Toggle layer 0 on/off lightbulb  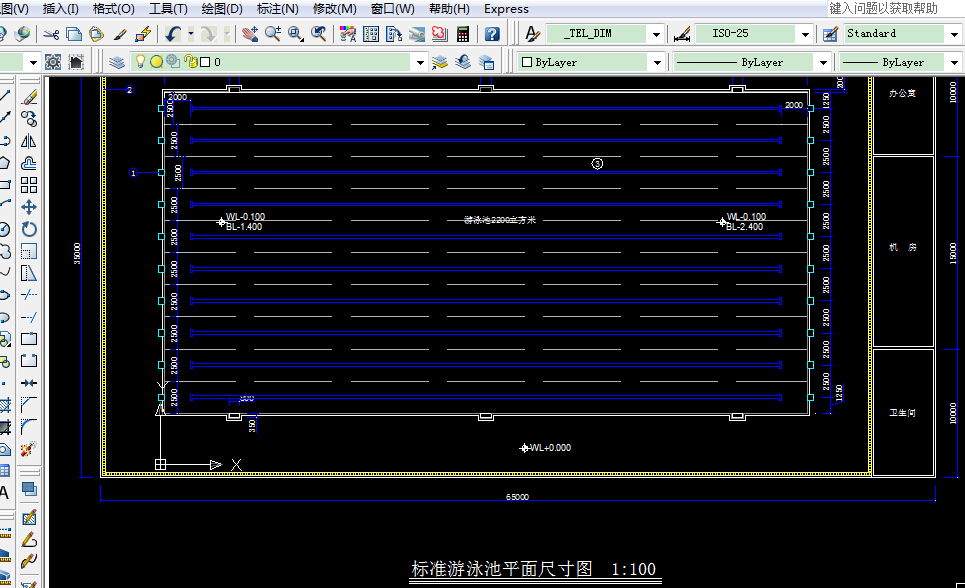coord(141,62)
